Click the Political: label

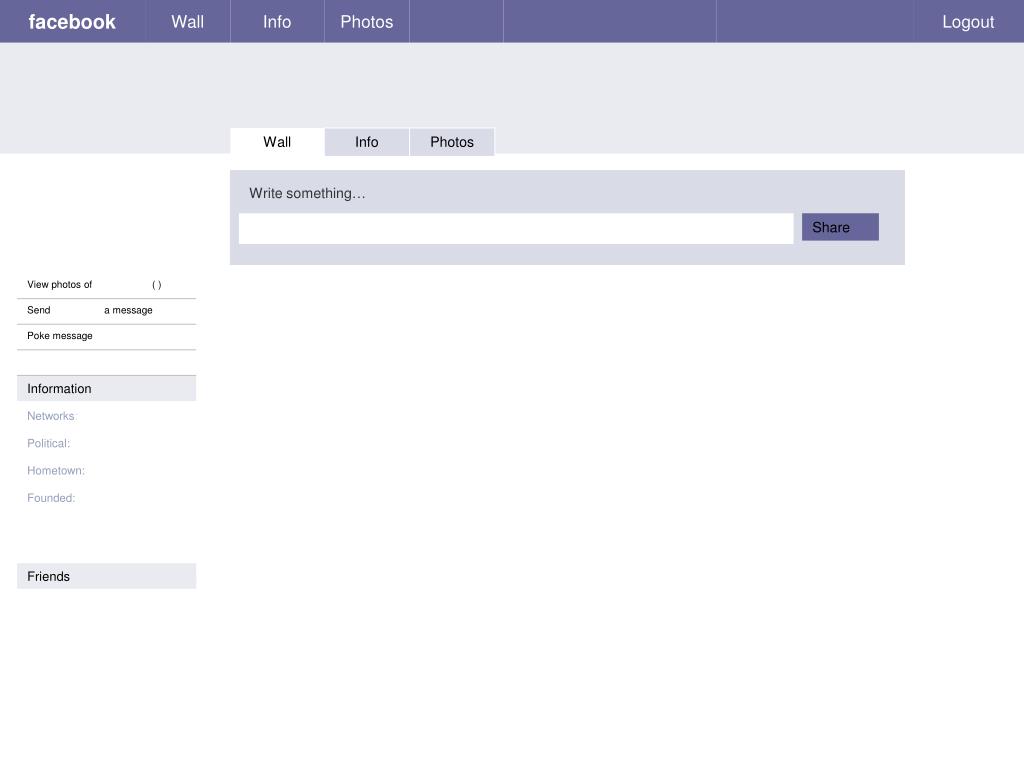pyautogui.click(x=48, y=443)
